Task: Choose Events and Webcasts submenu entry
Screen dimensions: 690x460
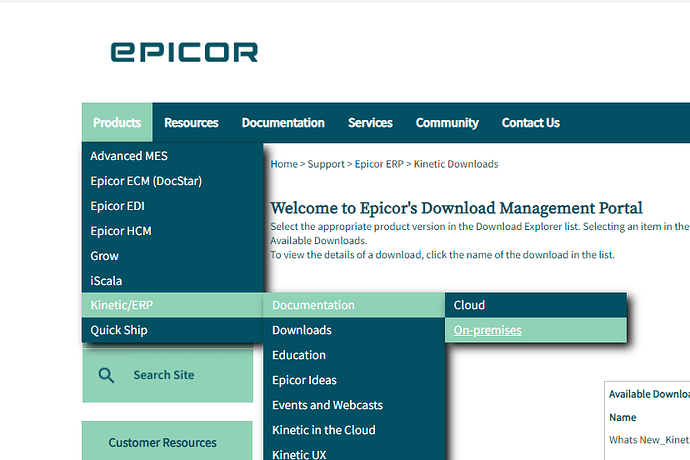Action: tap(354, 405)
